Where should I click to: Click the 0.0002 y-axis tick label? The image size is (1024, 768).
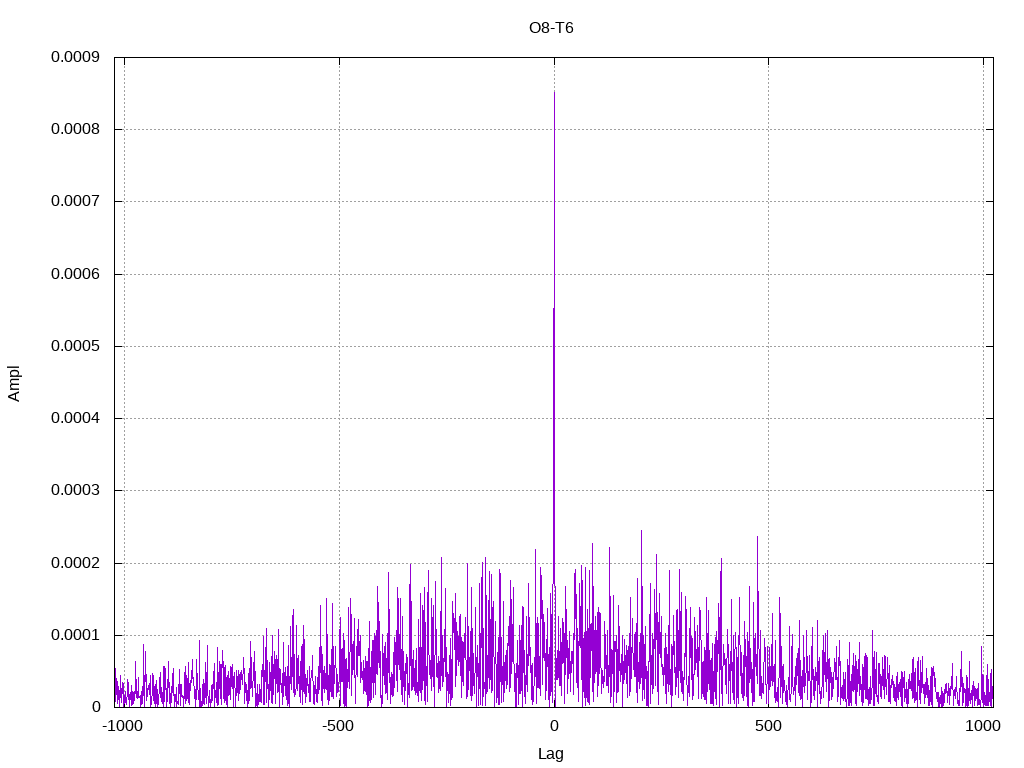(76, 563)
